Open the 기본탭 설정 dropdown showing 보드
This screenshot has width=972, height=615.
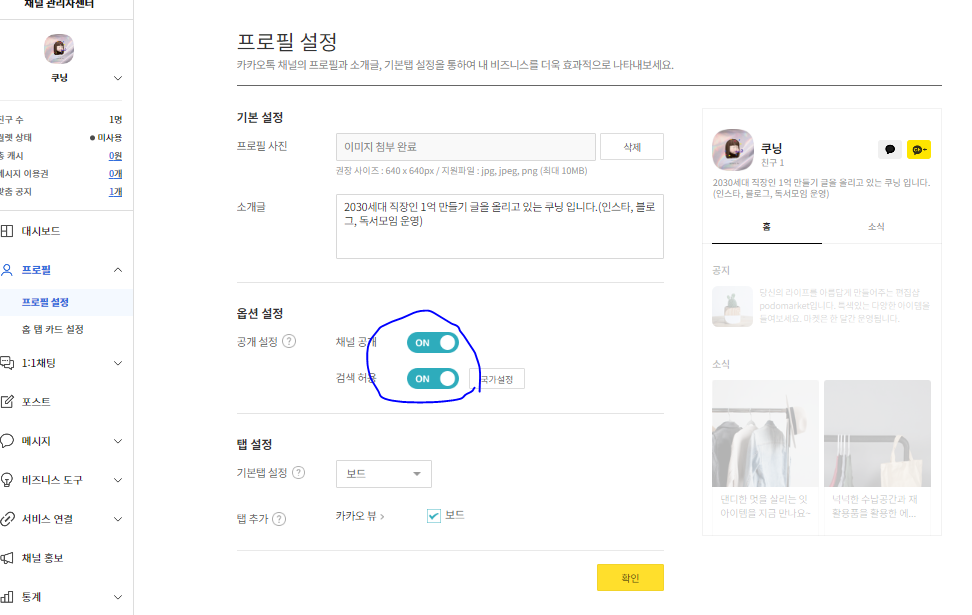384,474
